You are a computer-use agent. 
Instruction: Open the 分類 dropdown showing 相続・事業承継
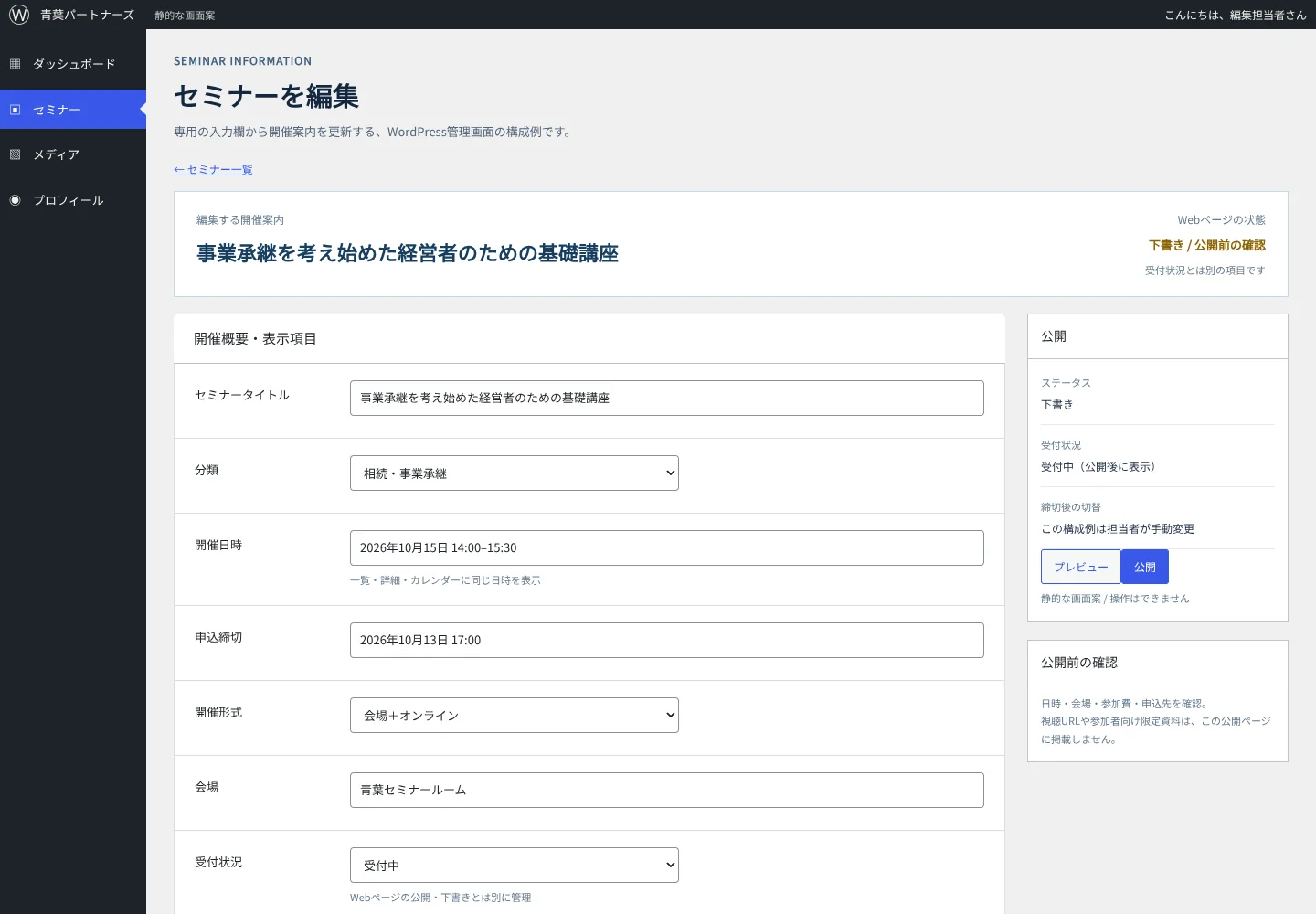point(515,473)
